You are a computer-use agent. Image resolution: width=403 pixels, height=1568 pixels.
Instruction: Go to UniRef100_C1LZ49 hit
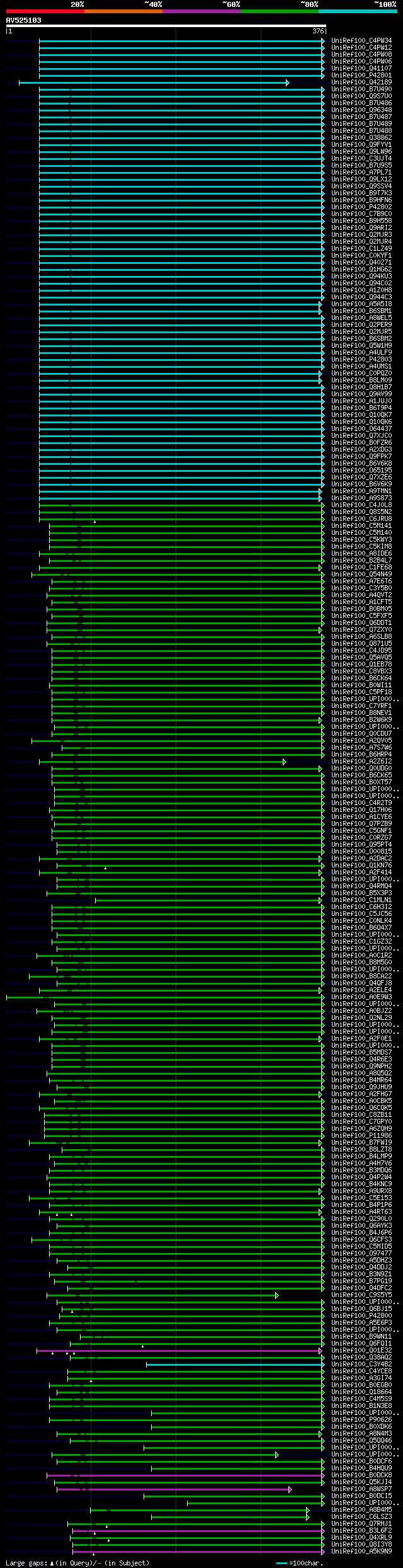tap(361, 249)
